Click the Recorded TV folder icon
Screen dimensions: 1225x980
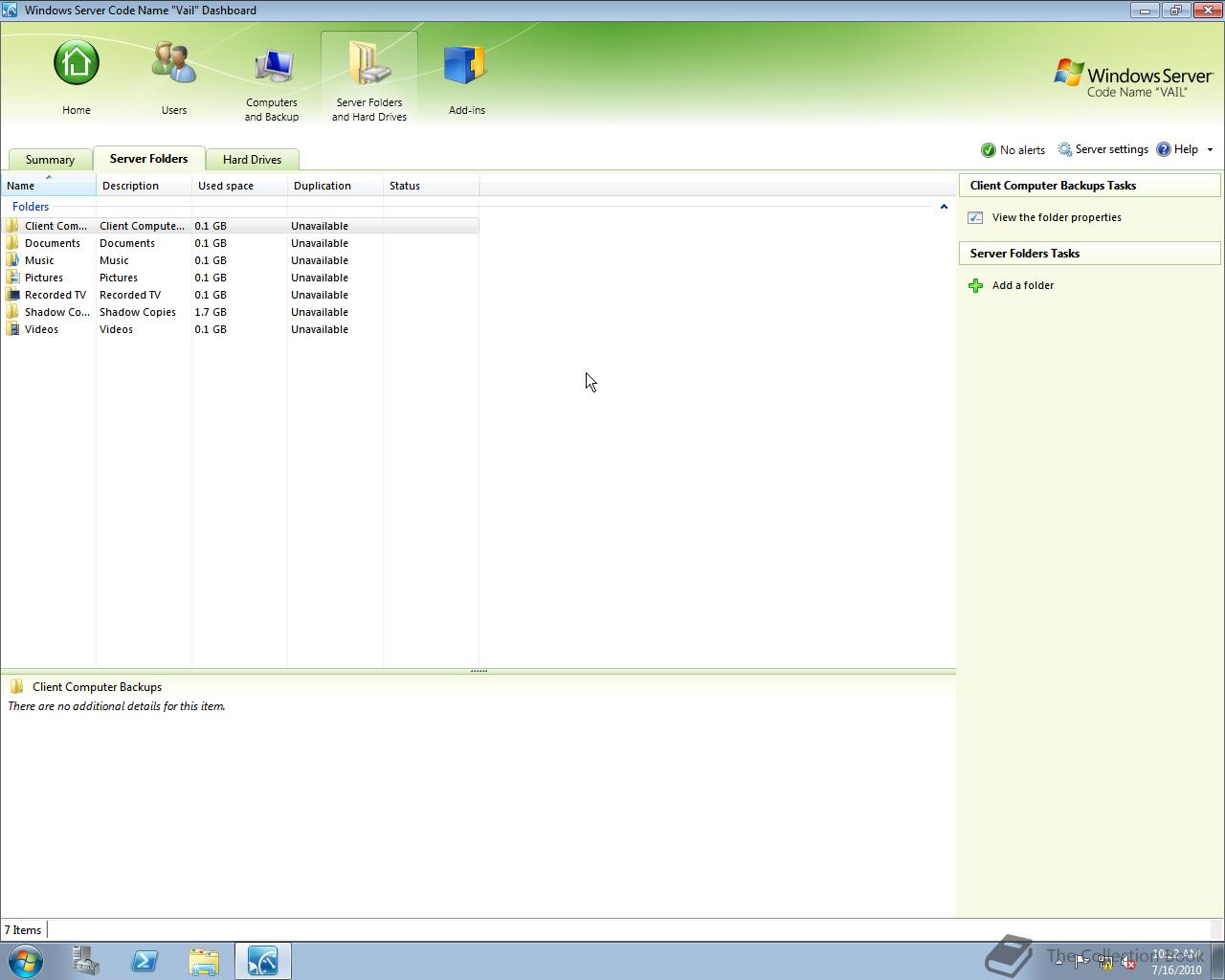(x=12, y=295)
